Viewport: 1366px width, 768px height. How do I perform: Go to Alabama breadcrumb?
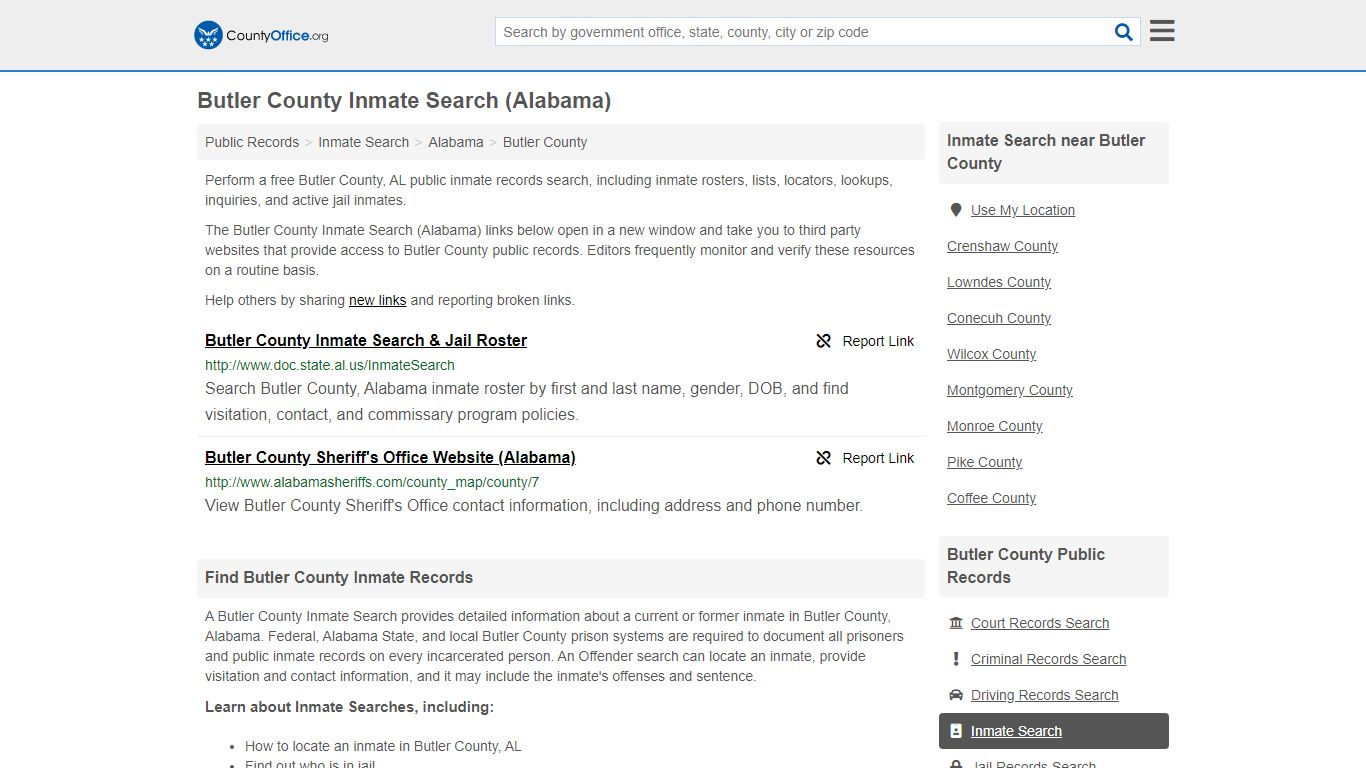click(x=456, y=142)
